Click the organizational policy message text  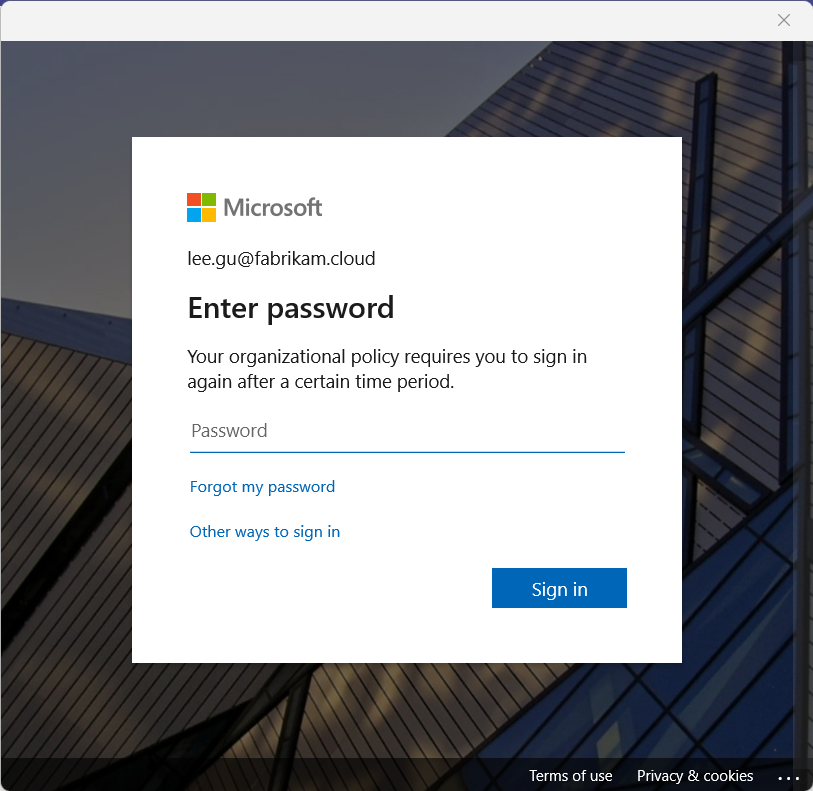[387, 369]
